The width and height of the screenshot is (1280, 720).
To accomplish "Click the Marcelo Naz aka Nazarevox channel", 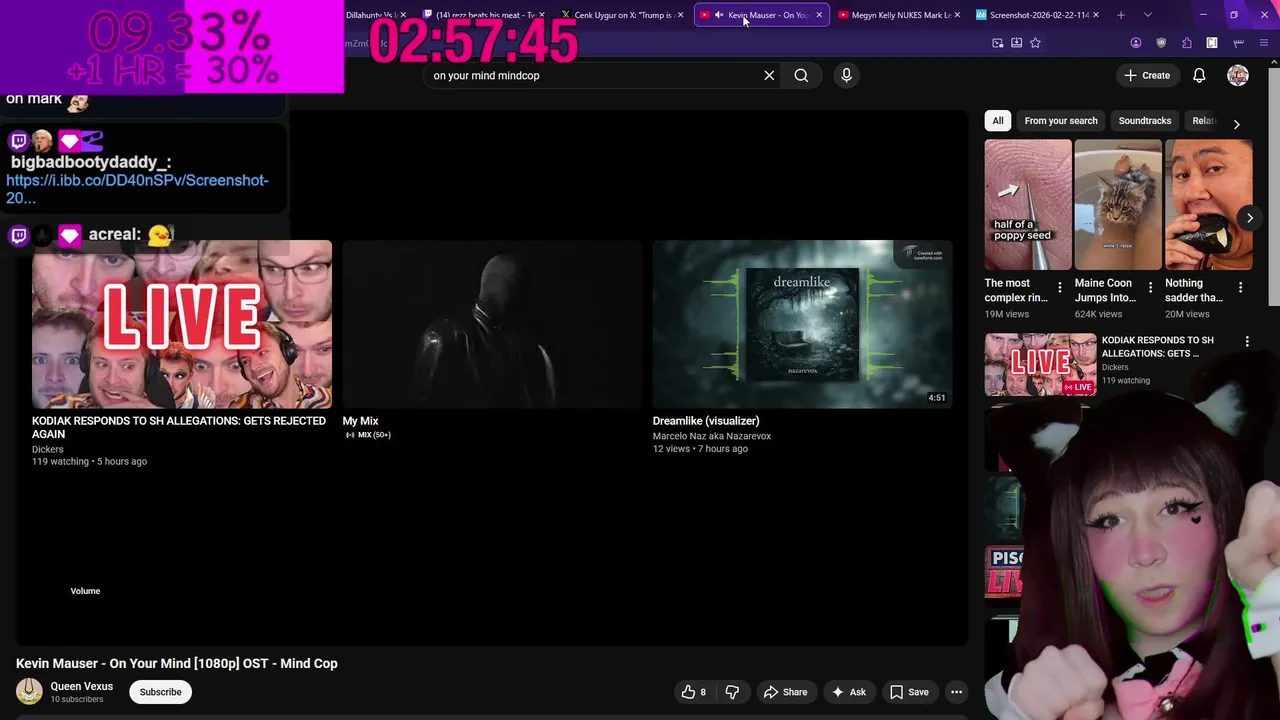I will 712,436.
